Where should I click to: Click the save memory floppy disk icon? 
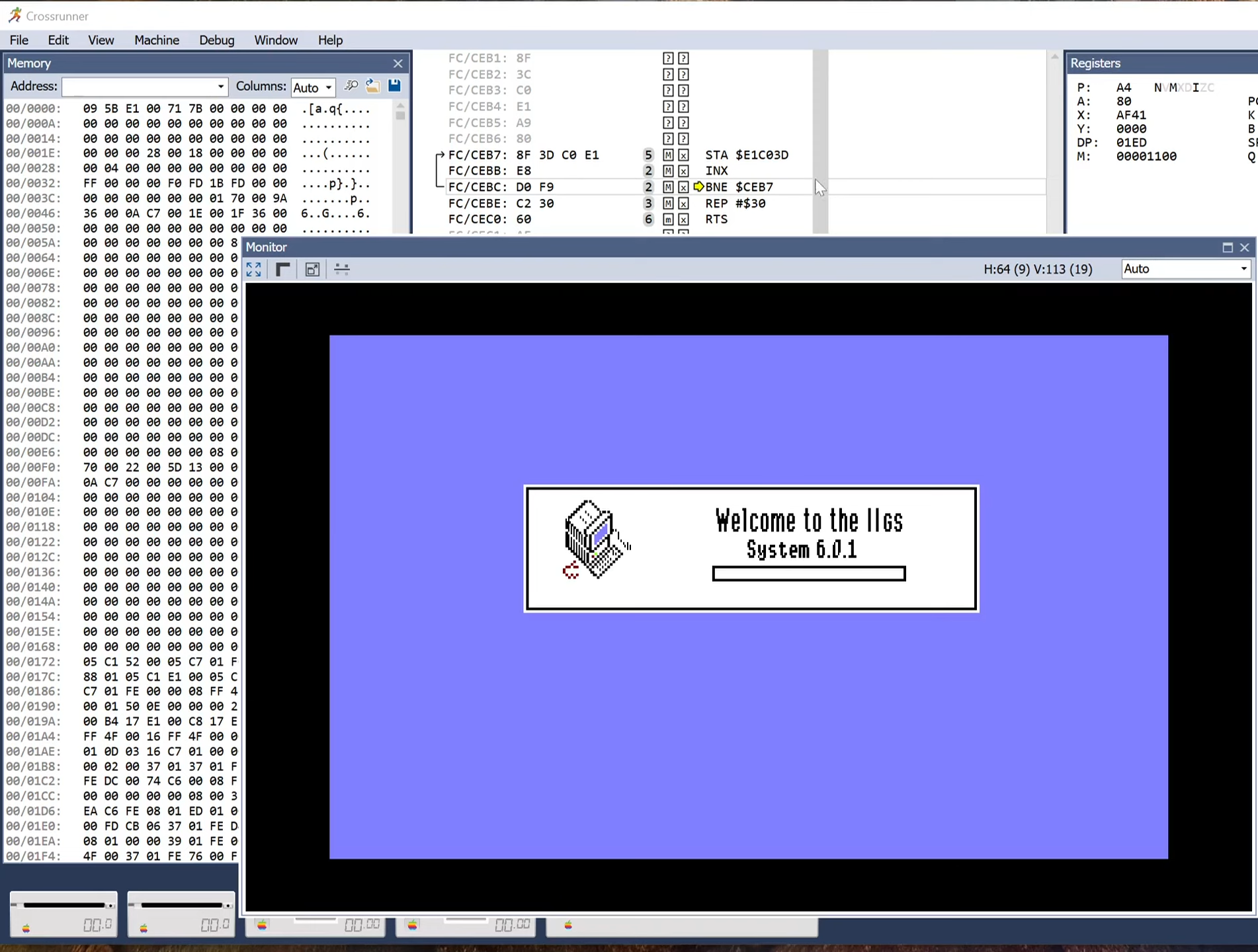(395, 86)
